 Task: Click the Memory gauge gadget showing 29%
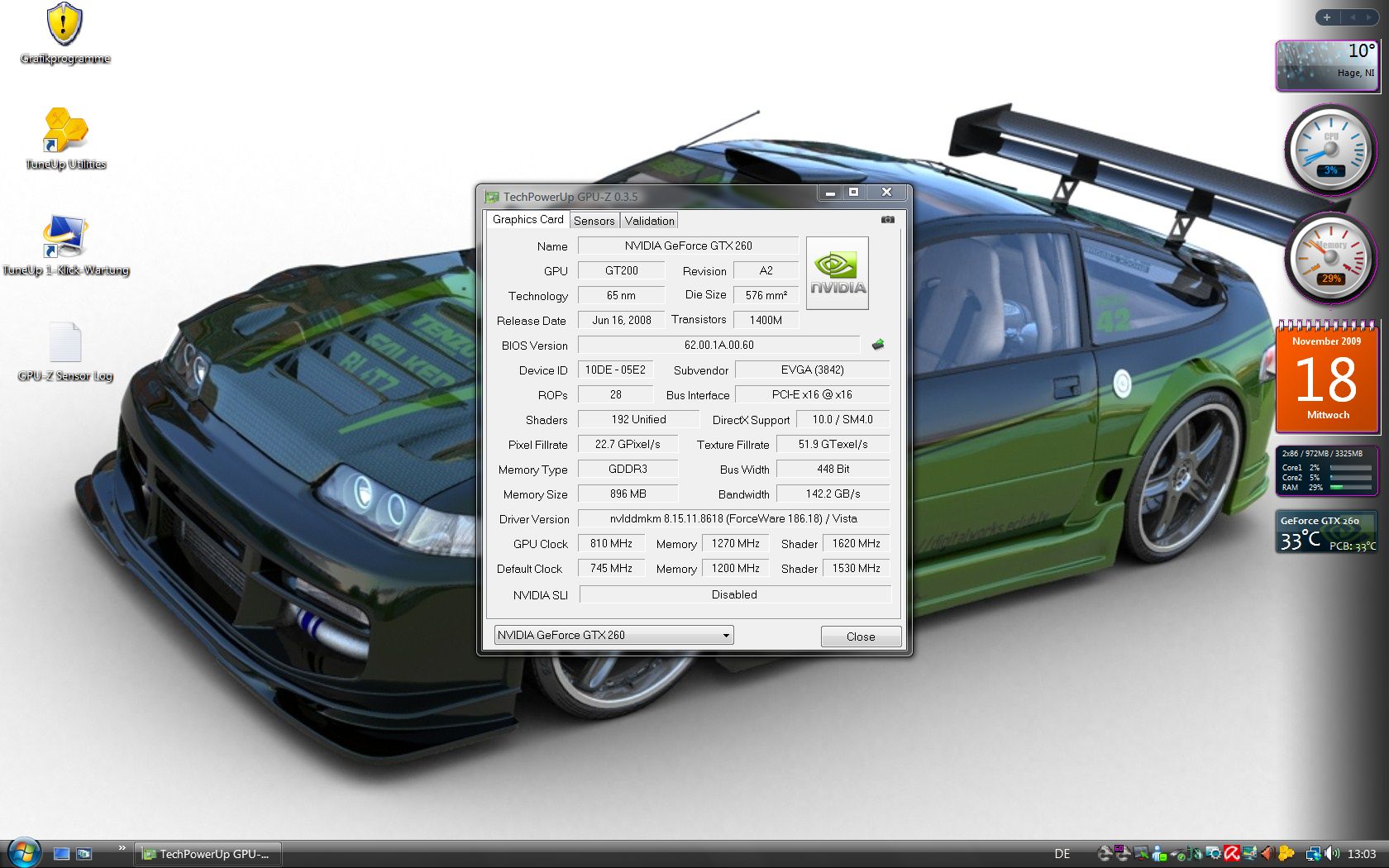tap(1330, 259)
